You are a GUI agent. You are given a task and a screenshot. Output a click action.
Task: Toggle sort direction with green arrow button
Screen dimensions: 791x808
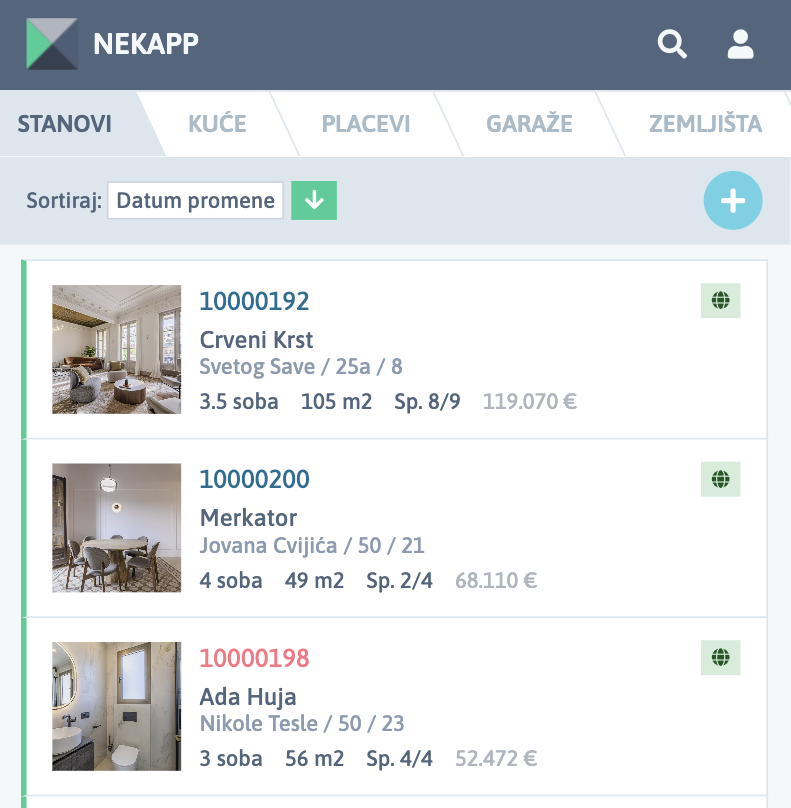(x=314, y=200)
